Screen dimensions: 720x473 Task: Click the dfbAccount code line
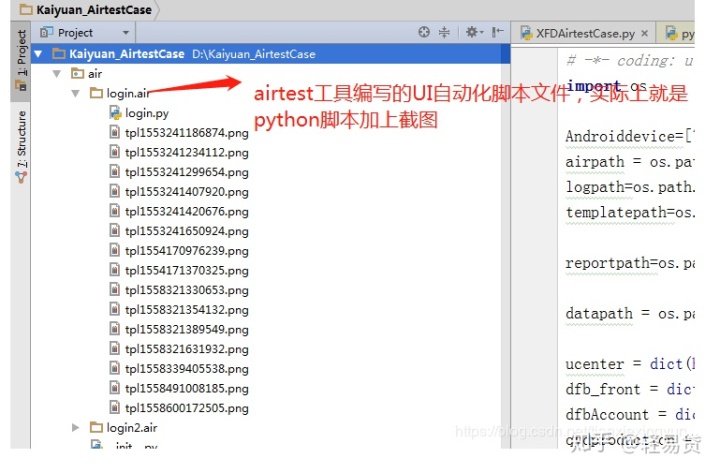630,415
